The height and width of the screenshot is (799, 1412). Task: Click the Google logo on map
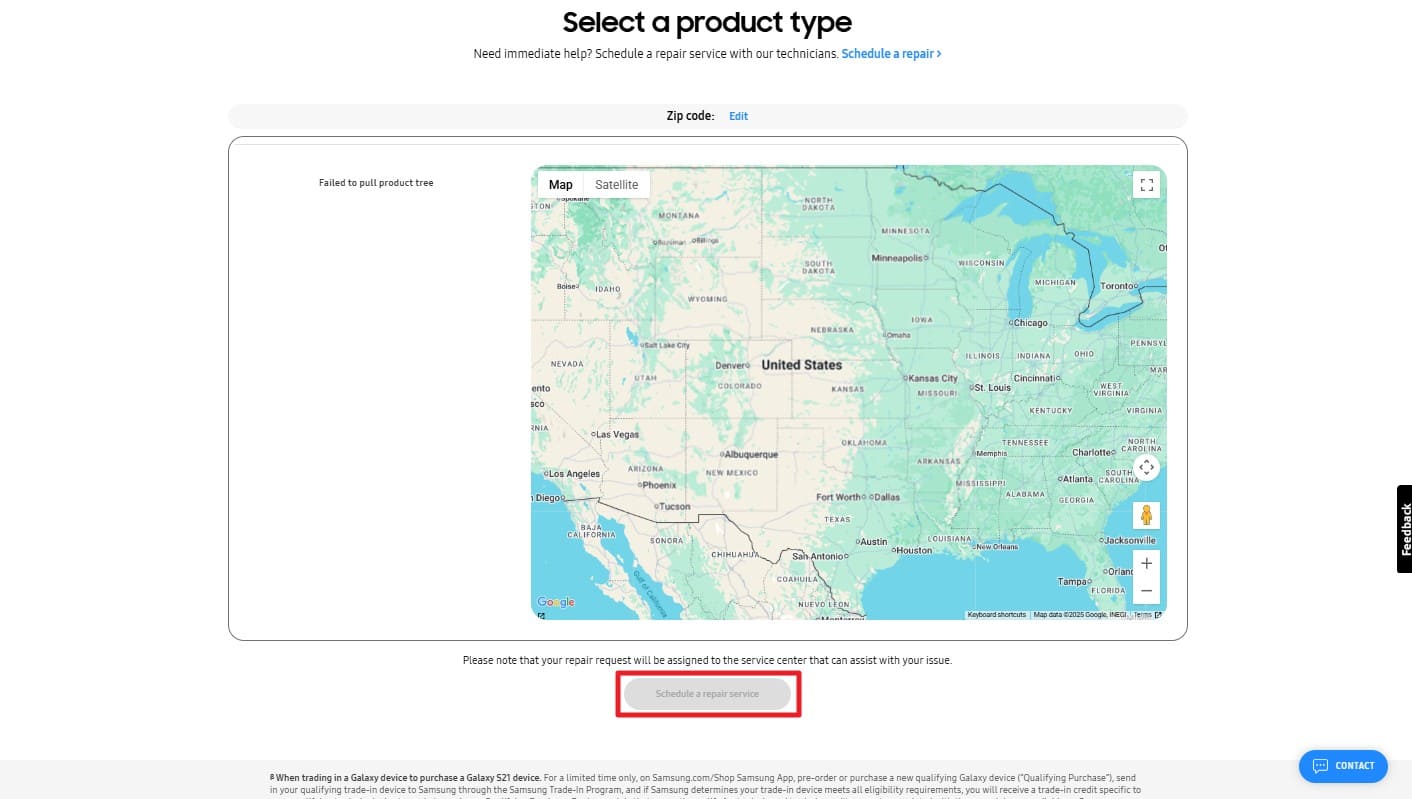point(556,602)
